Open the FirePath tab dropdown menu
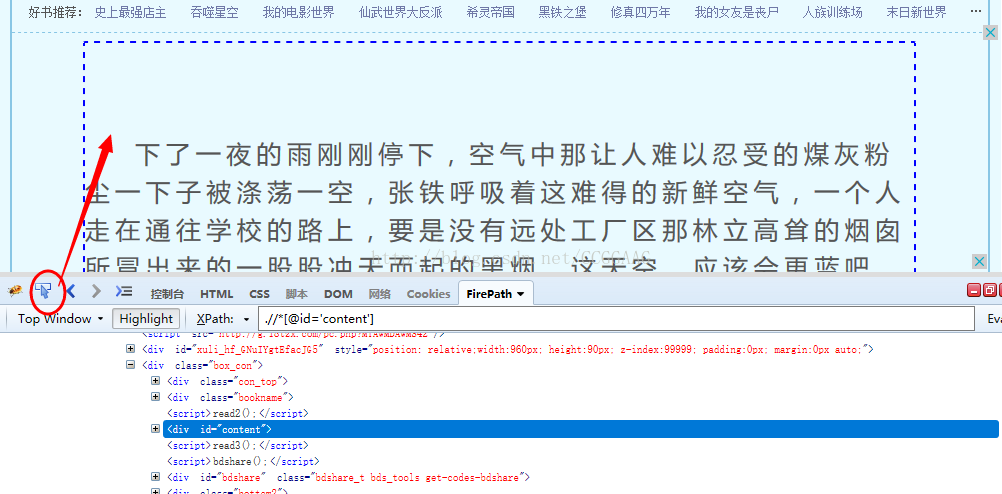 click(520, 295)
